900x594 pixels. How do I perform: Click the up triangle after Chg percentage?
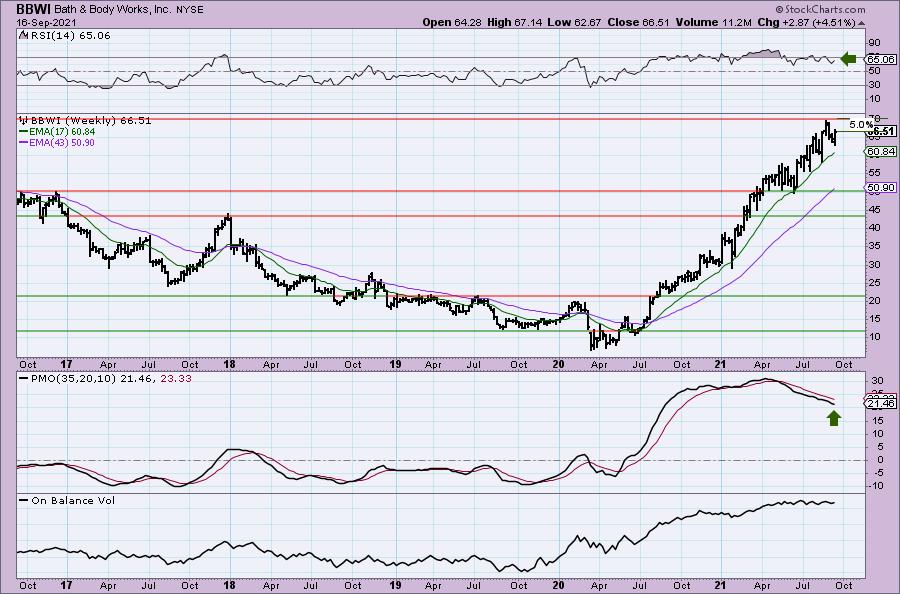click(862, 23)
